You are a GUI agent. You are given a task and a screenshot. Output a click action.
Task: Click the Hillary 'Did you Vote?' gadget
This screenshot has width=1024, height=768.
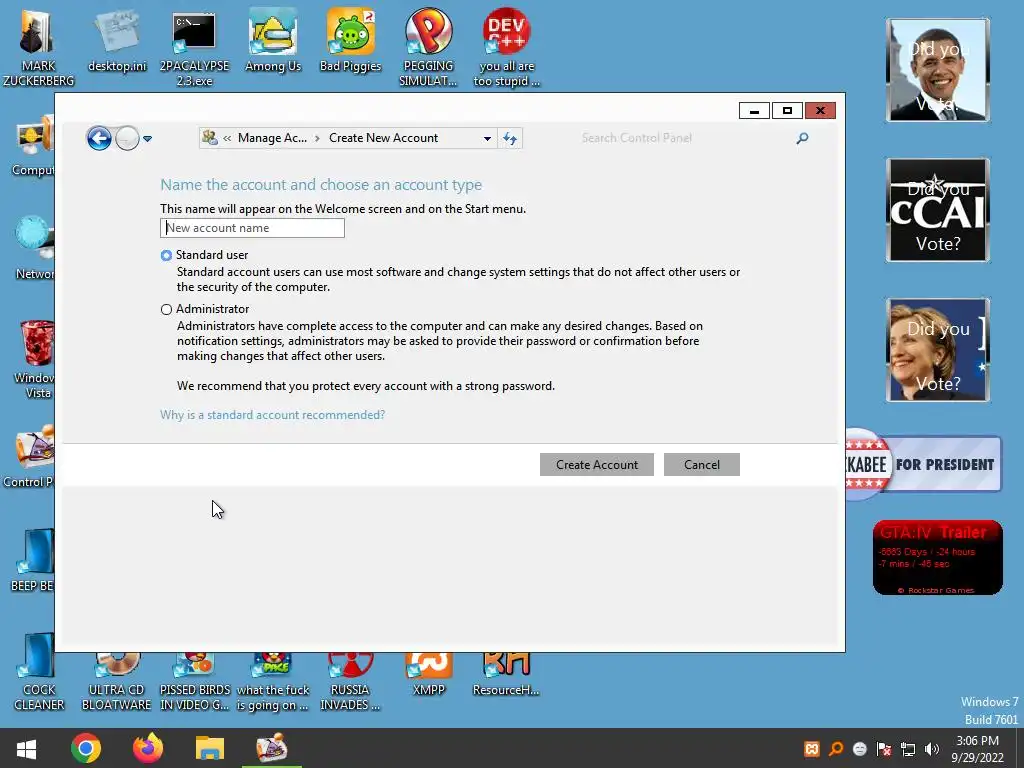(x=938, y=350)
